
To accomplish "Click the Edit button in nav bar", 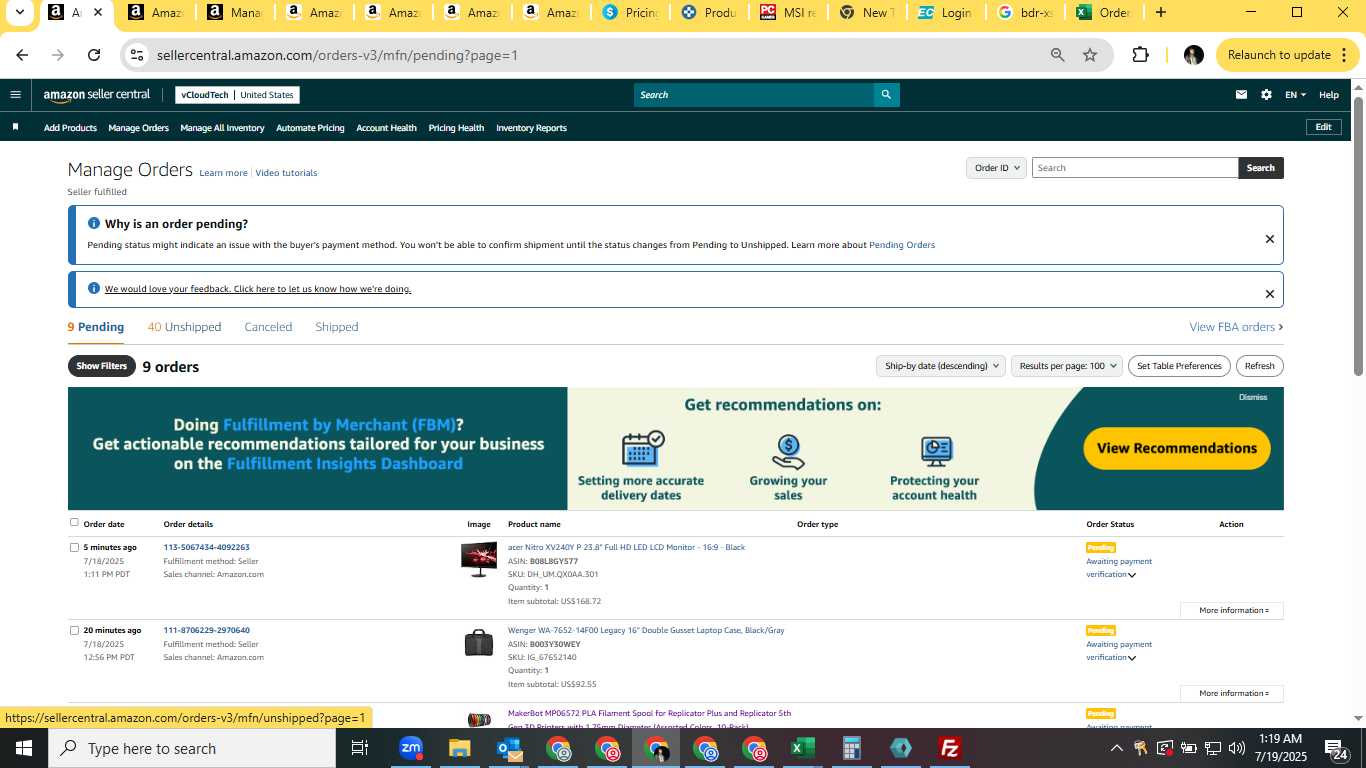I will [1323, 127].
